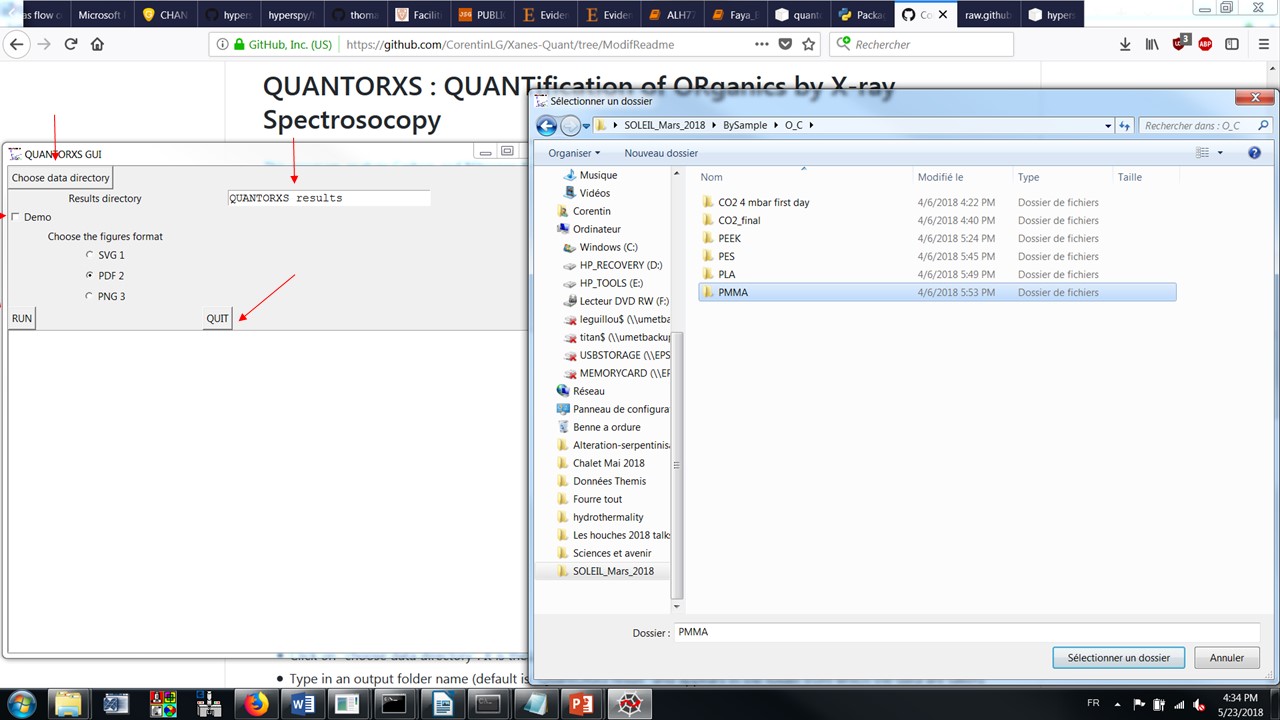The width and height of the screenshot is (1280, 720).
Task: Select the PMMA folder icon in file list
Action: [x=708, y=292]
